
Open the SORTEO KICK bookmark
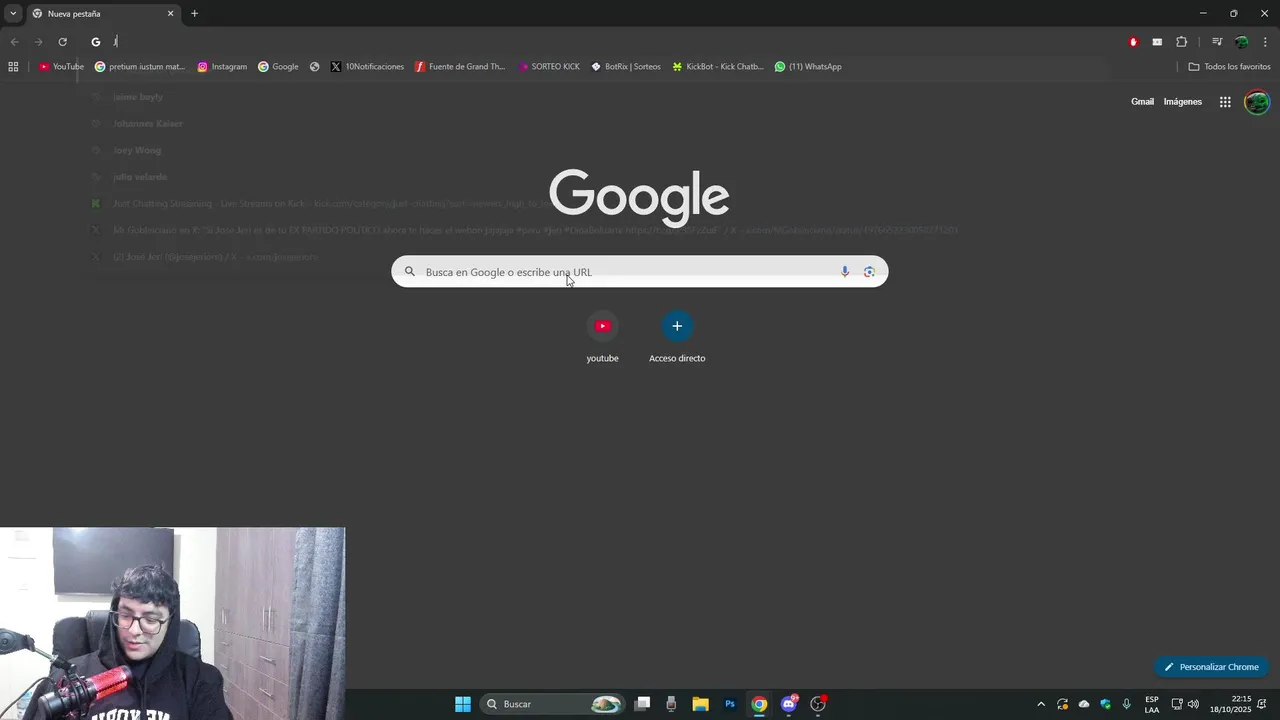point(549,67)
